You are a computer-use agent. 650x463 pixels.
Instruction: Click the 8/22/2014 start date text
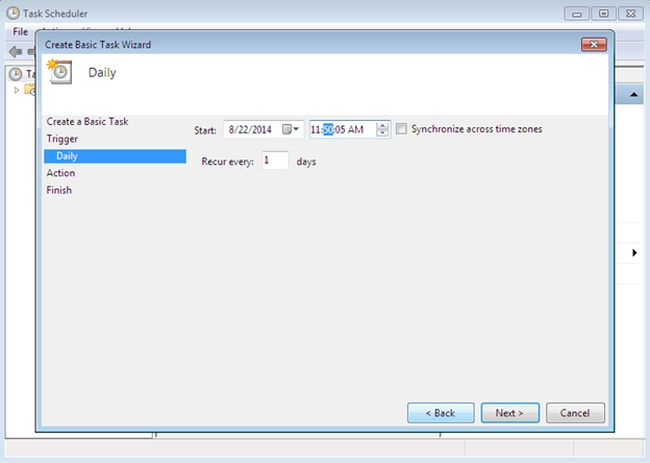coord(250,130)
